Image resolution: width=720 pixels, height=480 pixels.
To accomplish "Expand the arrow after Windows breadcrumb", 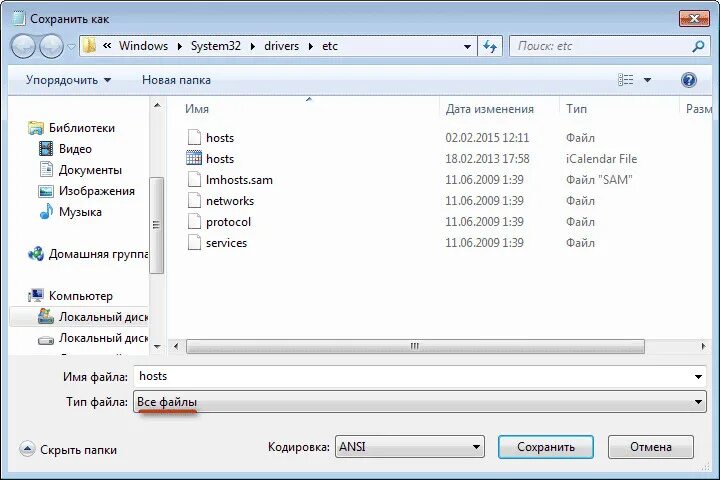I will [180, 46].
